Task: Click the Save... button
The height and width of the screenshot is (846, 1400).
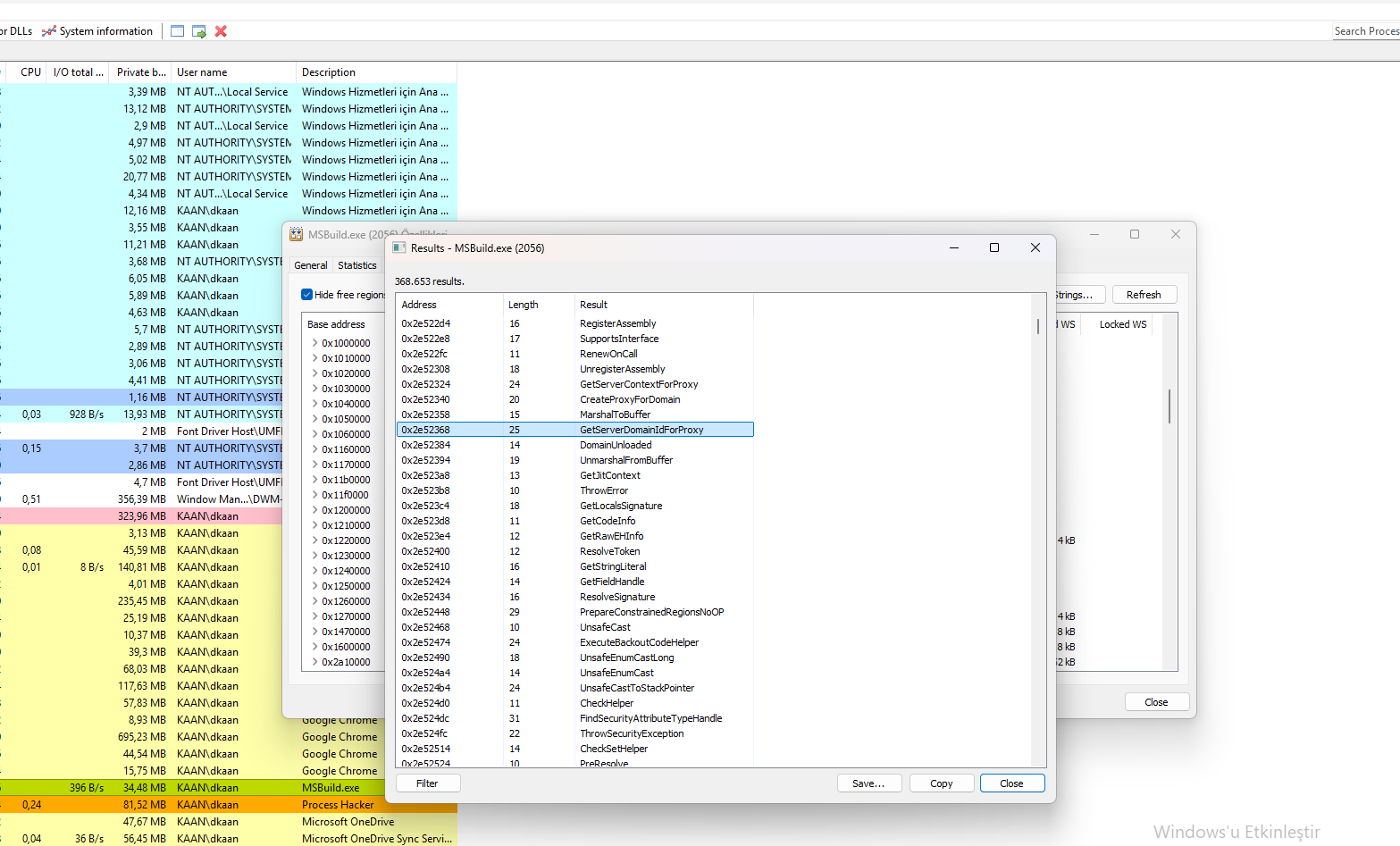Action: point(868,783)
